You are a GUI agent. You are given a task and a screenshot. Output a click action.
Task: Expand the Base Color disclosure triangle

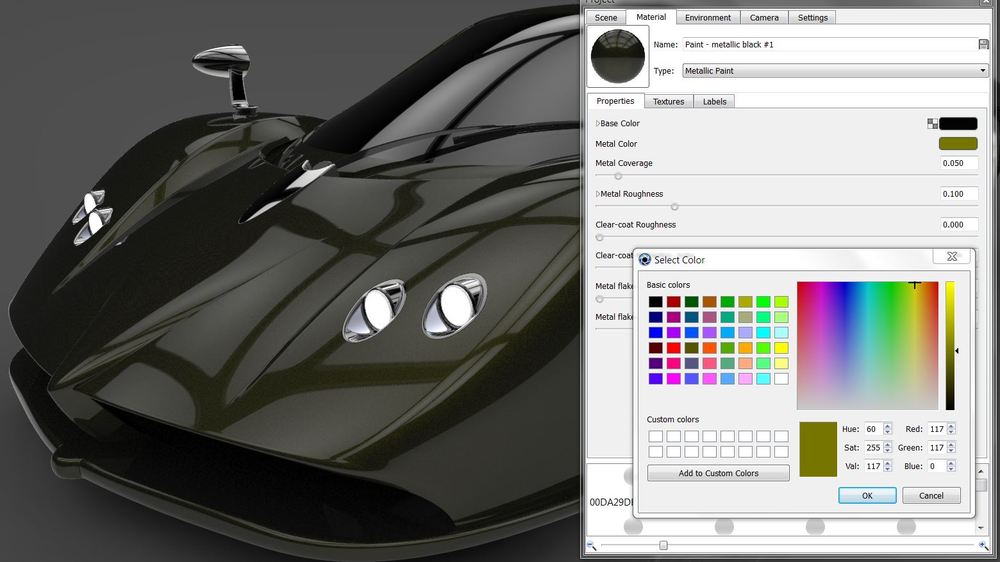click(x=598, y=124)
